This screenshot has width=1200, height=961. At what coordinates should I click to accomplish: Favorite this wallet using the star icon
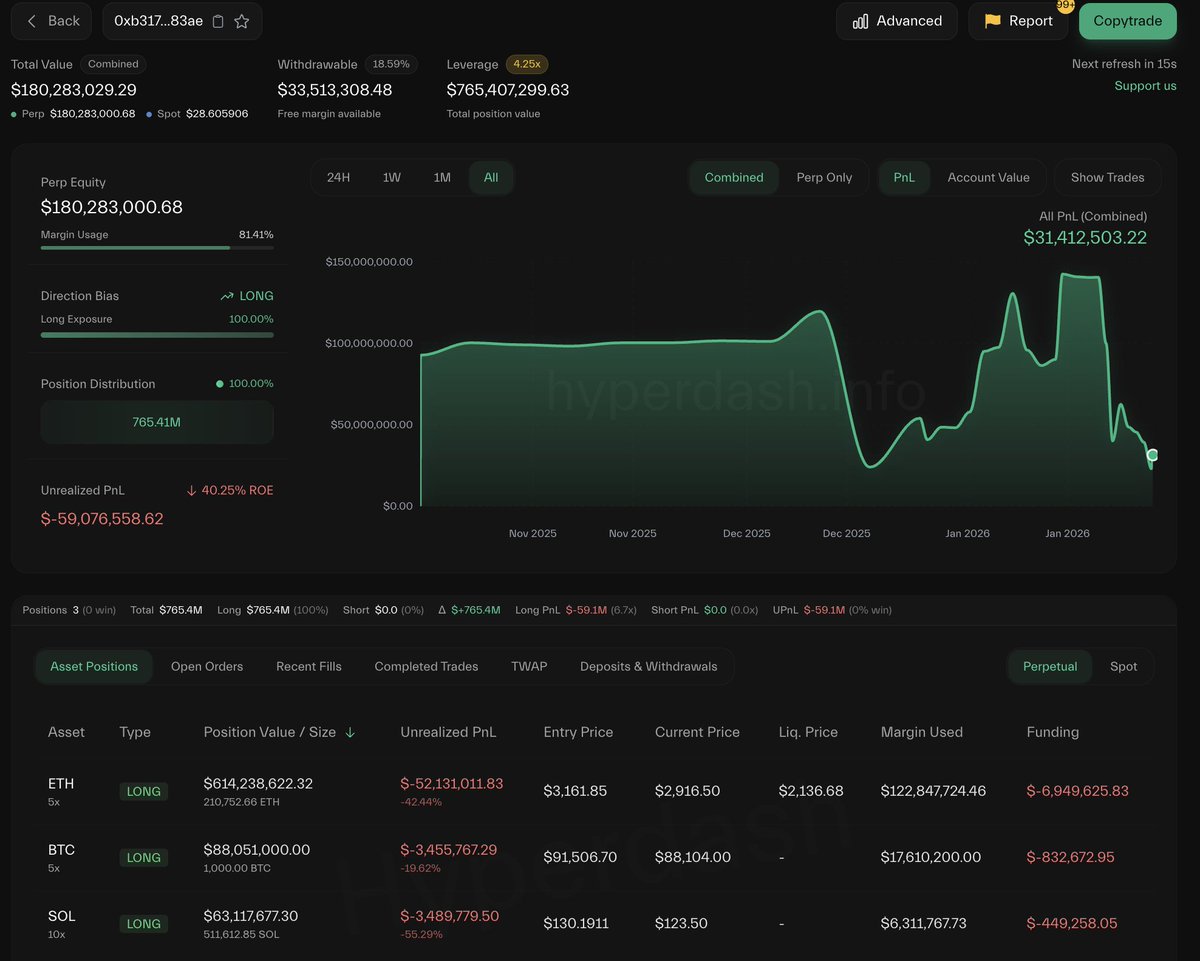pyautogui.click(x=242, y=21)
